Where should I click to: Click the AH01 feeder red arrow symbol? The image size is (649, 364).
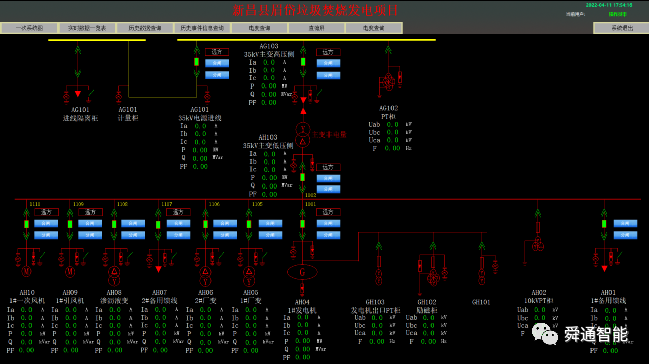click(x=604, y=269)
